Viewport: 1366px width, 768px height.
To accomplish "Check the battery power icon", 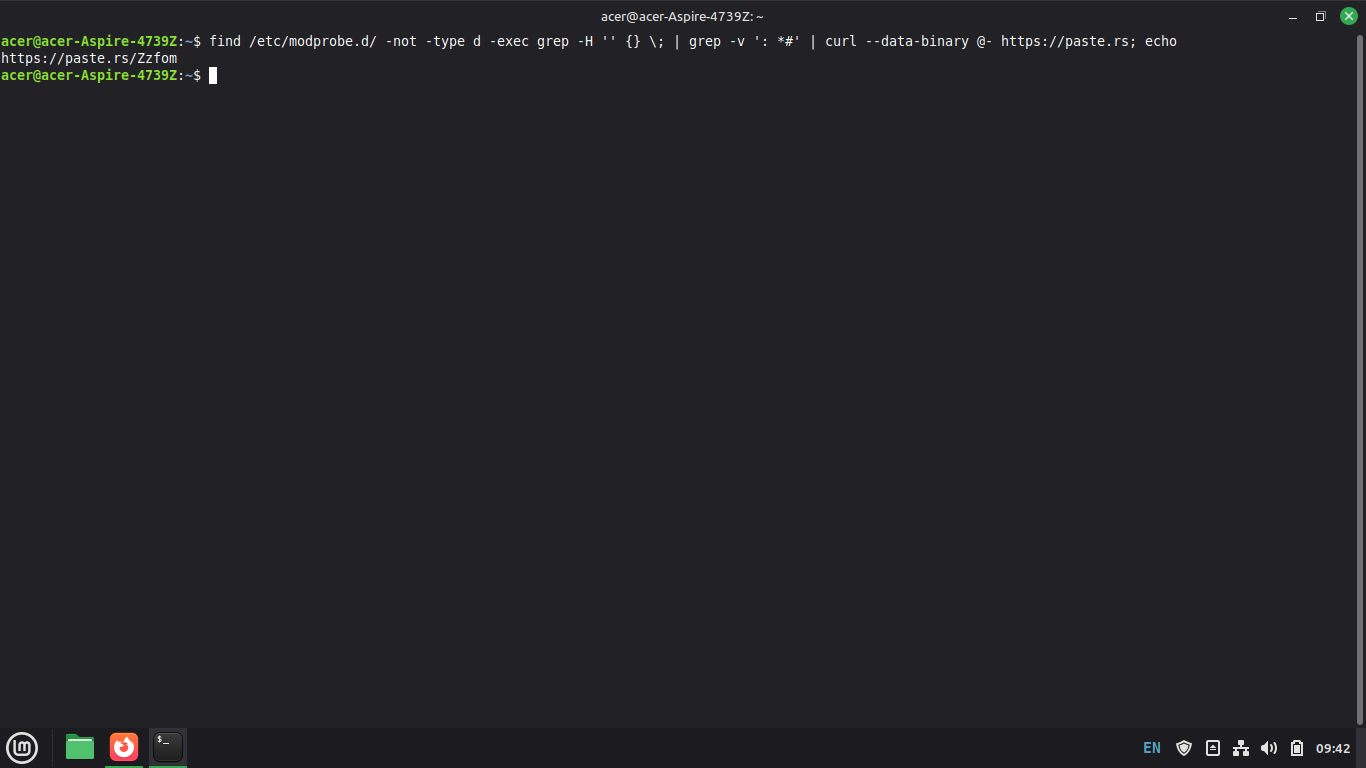I will pos(1297,748).
